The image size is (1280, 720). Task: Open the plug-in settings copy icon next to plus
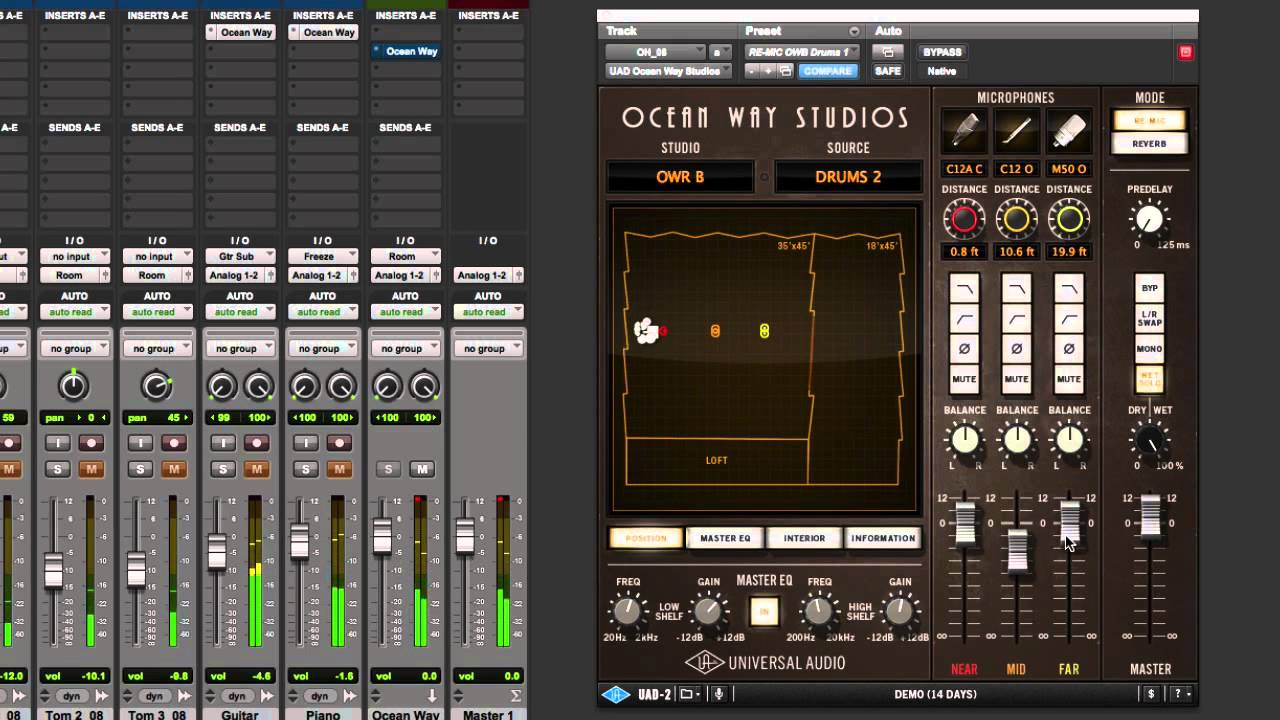click(x=785, y=71)
